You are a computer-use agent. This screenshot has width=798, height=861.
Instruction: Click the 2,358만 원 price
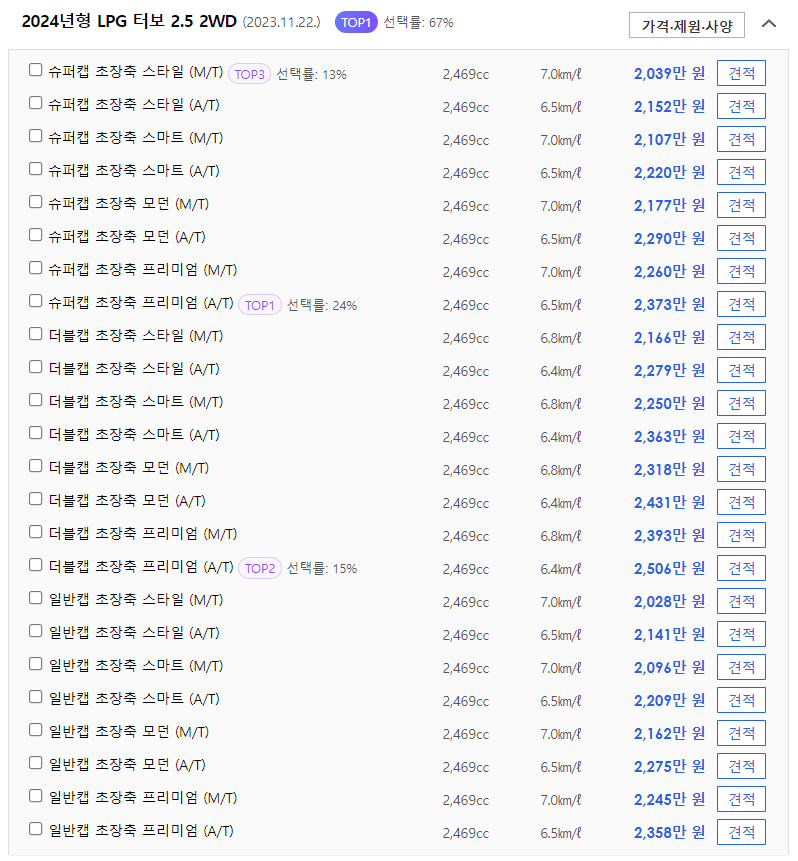pyautogui.click(x=669, y=832)
